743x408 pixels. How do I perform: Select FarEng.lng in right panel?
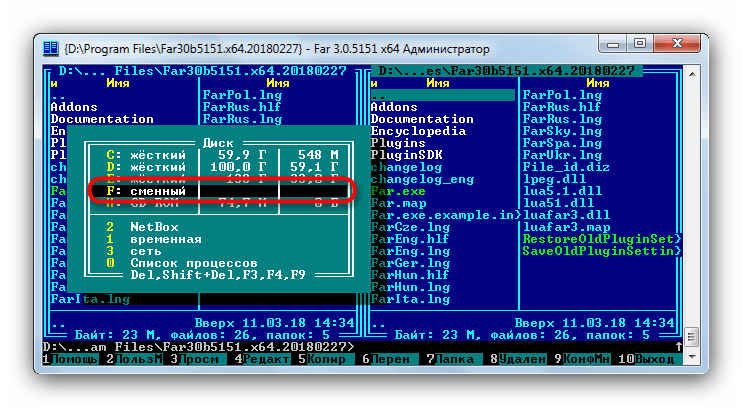point(410,251)
